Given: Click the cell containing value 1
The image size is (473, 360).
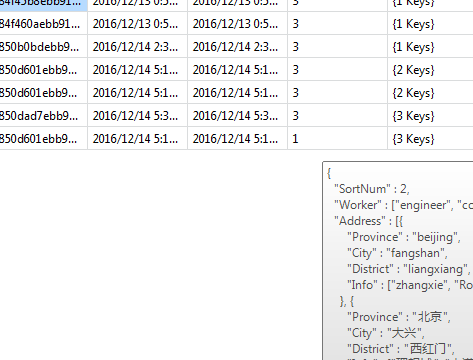Looking at the screenshot, I should [x=337, y=138].
